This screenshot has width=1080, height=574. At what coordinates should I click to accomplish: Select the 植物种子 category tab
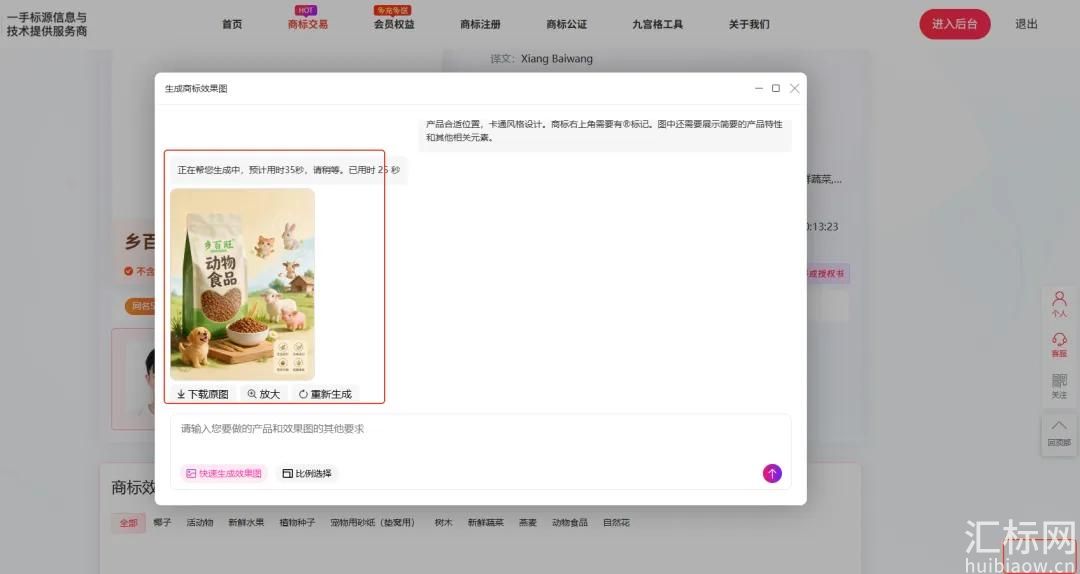[x=297, y=523]
